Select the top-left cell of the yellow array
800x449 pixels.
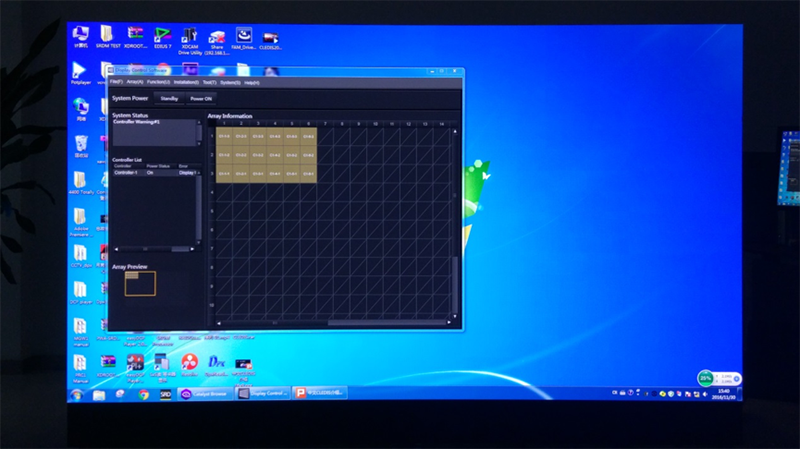(224, 136)
